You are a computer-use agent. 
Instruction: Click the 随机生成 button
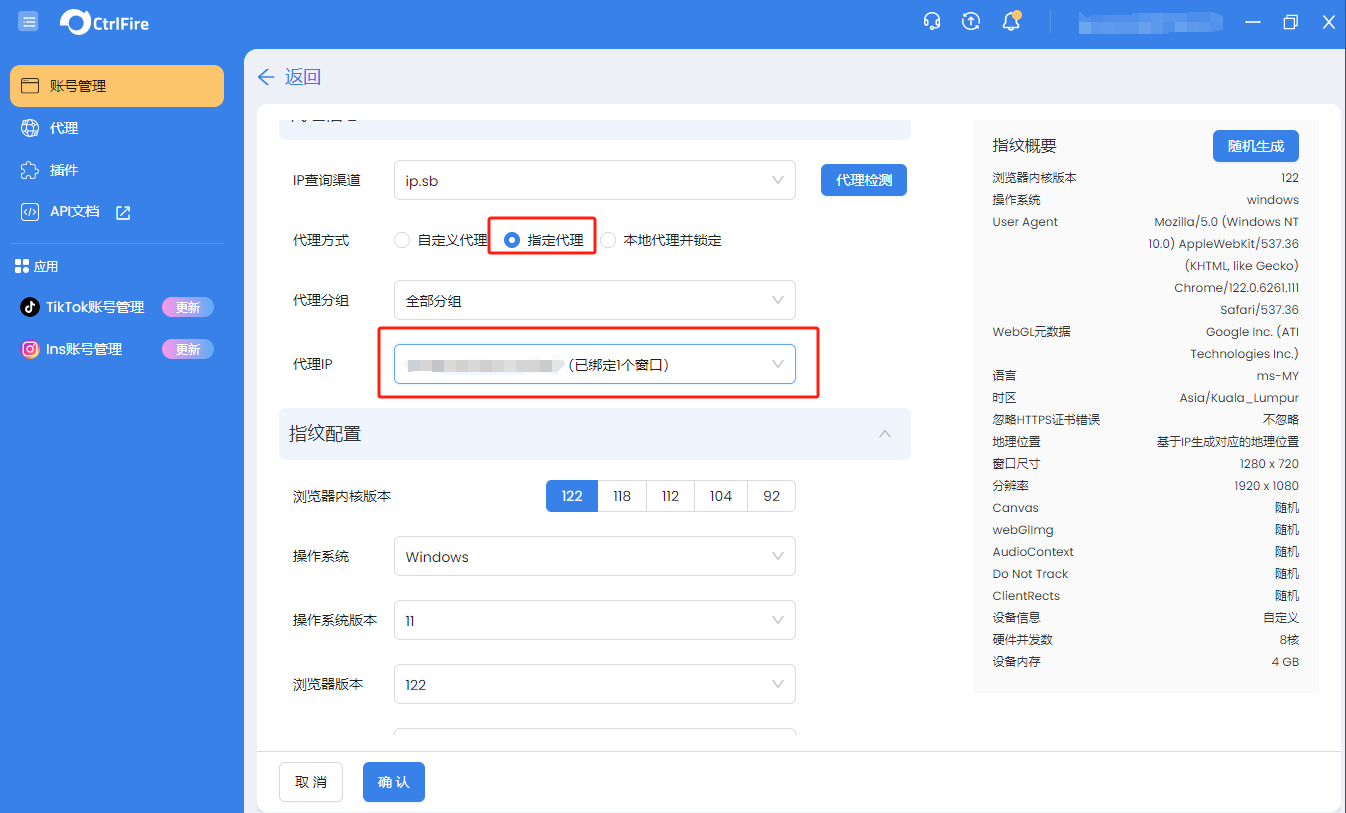pyautogui.click(x=1256, y=146)
